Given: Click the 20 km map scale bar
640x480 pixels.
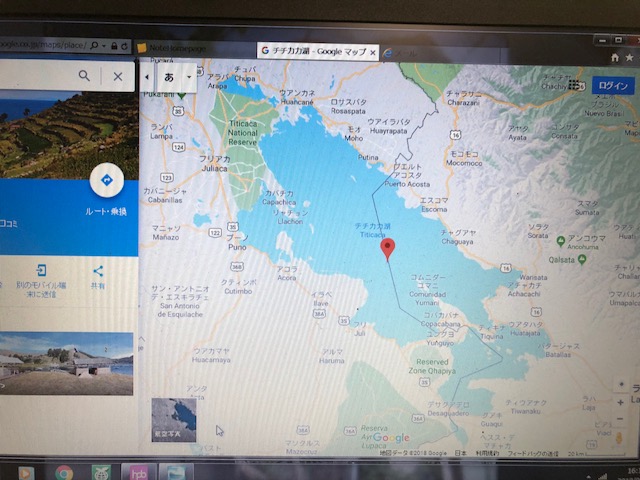Looking at the screenshot, I should (598, 453).
